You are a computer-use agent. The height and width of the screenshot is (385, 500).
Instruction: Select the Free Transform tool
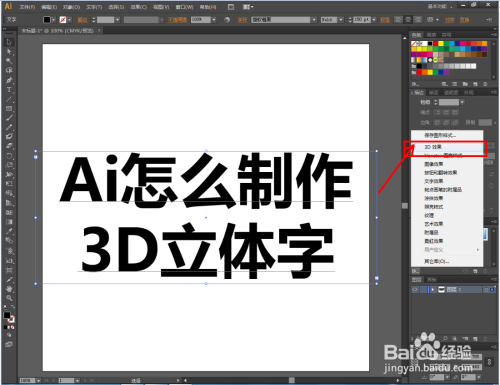click(x=9, y=184)
